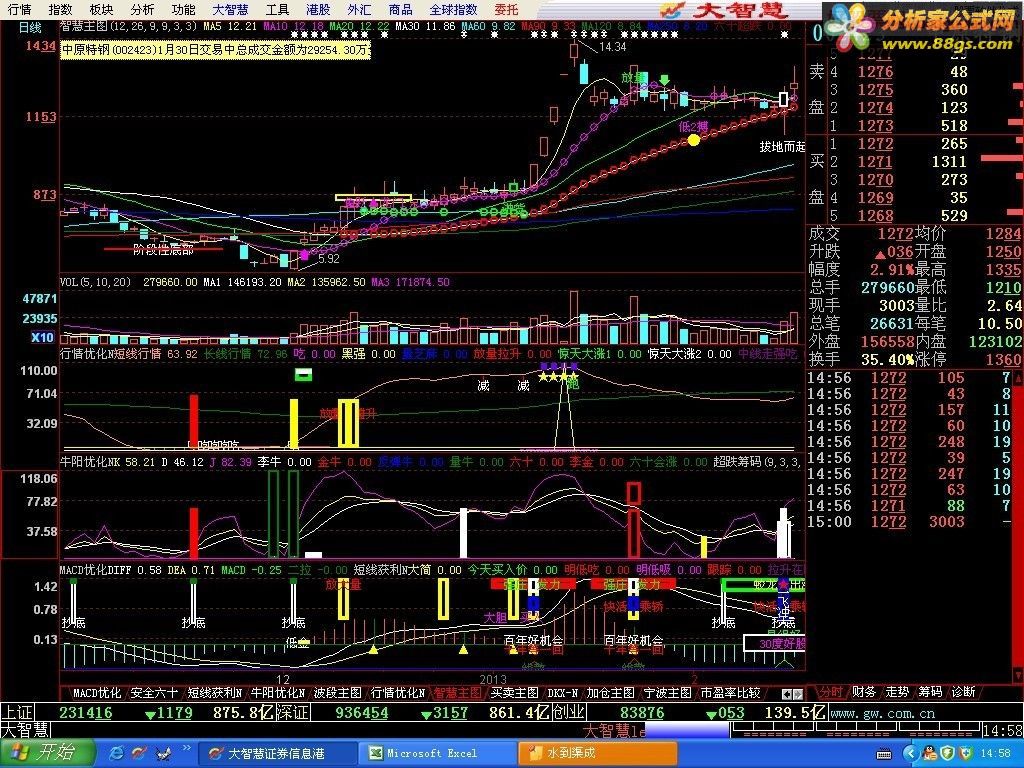1024x768 pixels.
Task: Click the X10 volume scale label
Action: [42, 338]
